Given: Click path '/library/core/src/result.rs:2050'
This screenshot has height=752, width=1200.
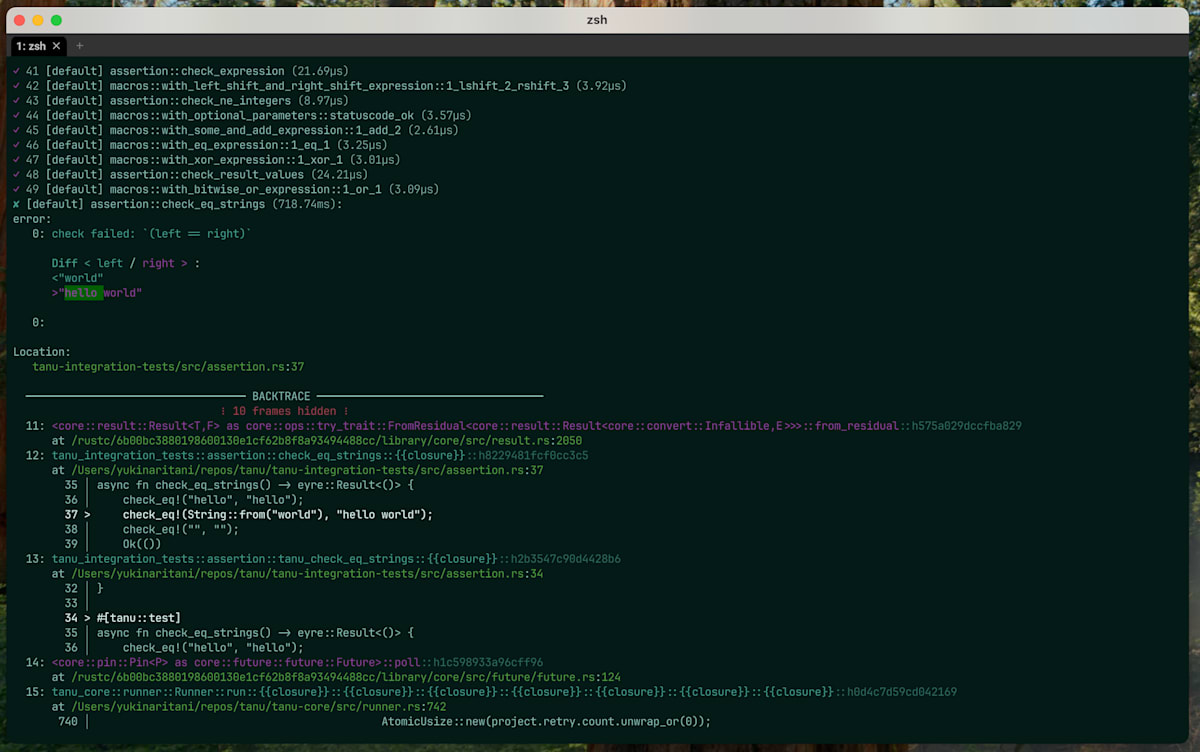Looking at the screenshot, I should 327,440.
